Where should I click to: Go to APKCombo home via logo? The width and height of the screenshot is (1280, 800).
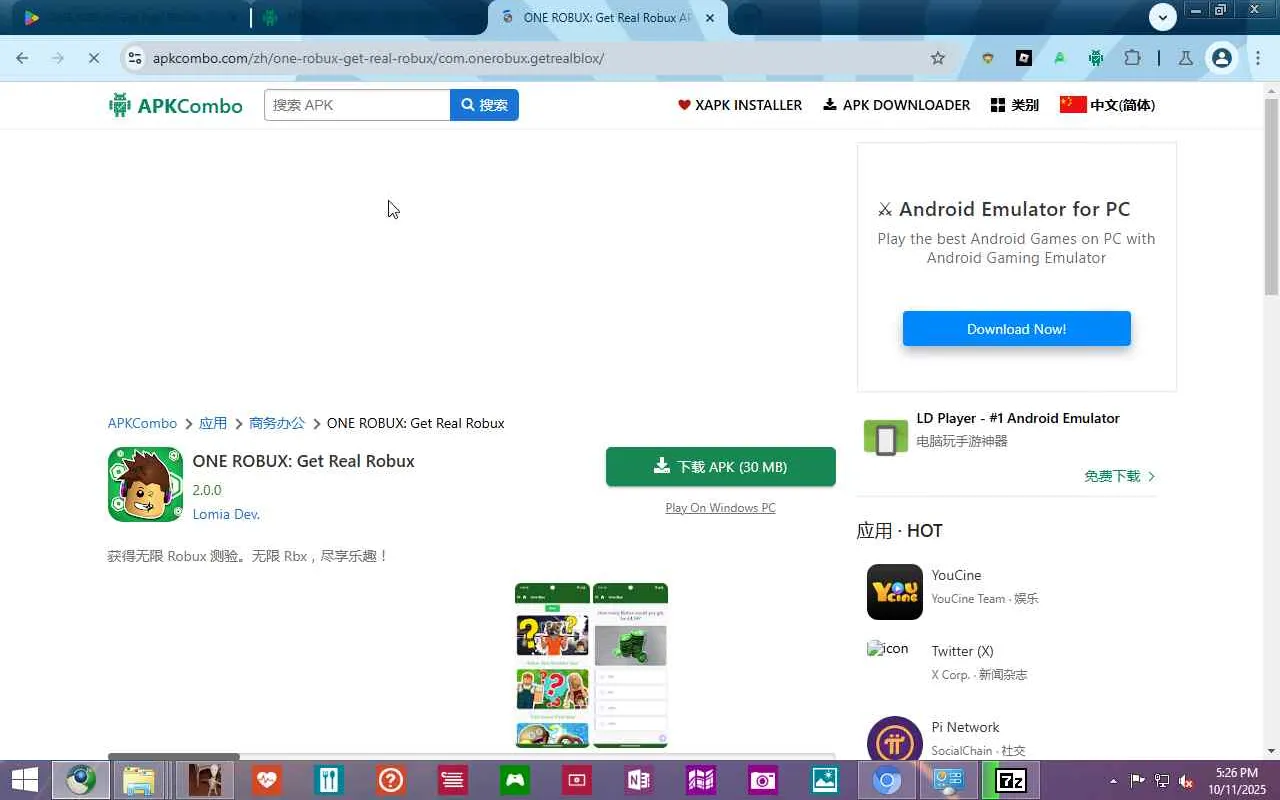pos(175,105)
